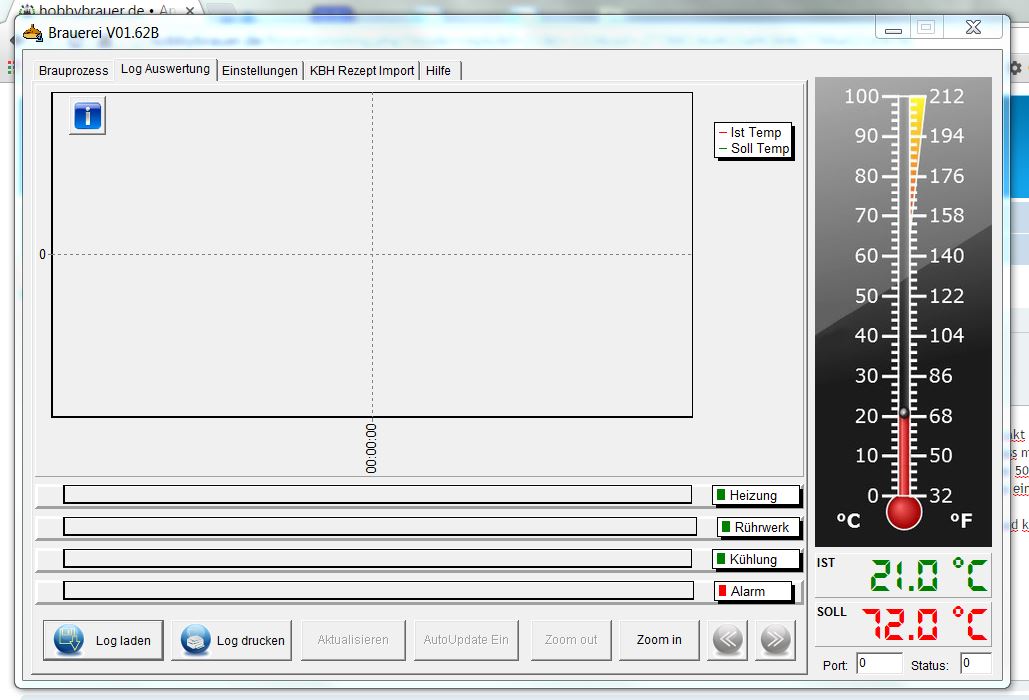1029x700 pixels.
Task: Click the Brauerei app icon in title bar
Action: (33, 32)
